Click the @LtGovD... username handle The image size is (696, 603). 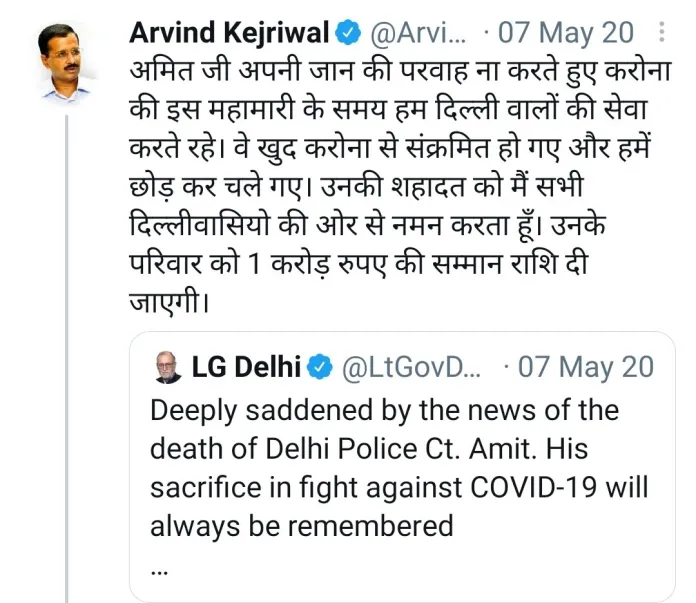412,368
